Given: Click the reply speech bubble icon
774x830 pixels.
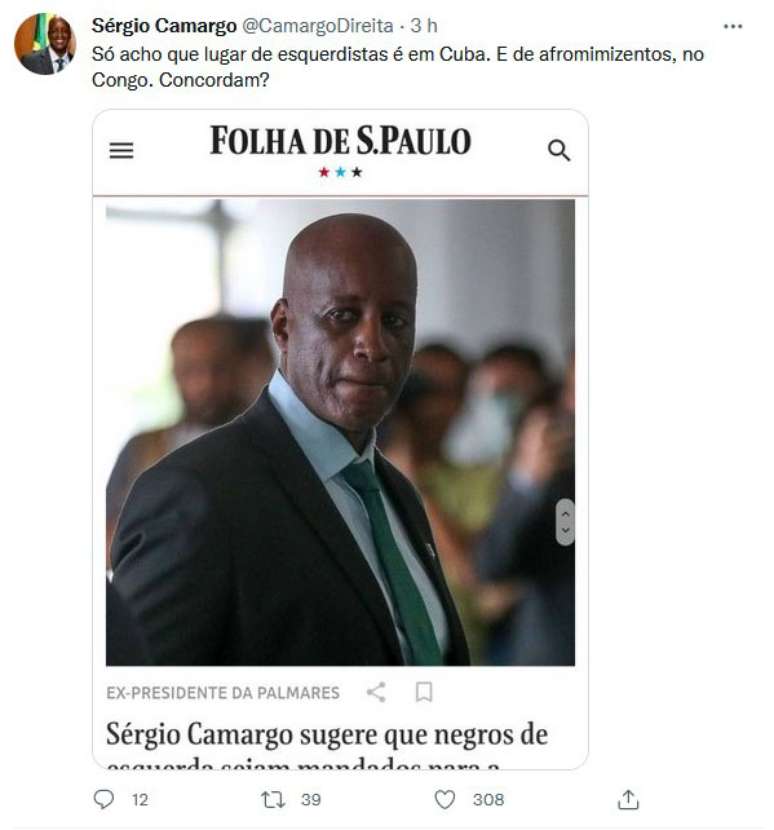Looking at the screenshot, I should pyautogui.click(x=103, y=799).
